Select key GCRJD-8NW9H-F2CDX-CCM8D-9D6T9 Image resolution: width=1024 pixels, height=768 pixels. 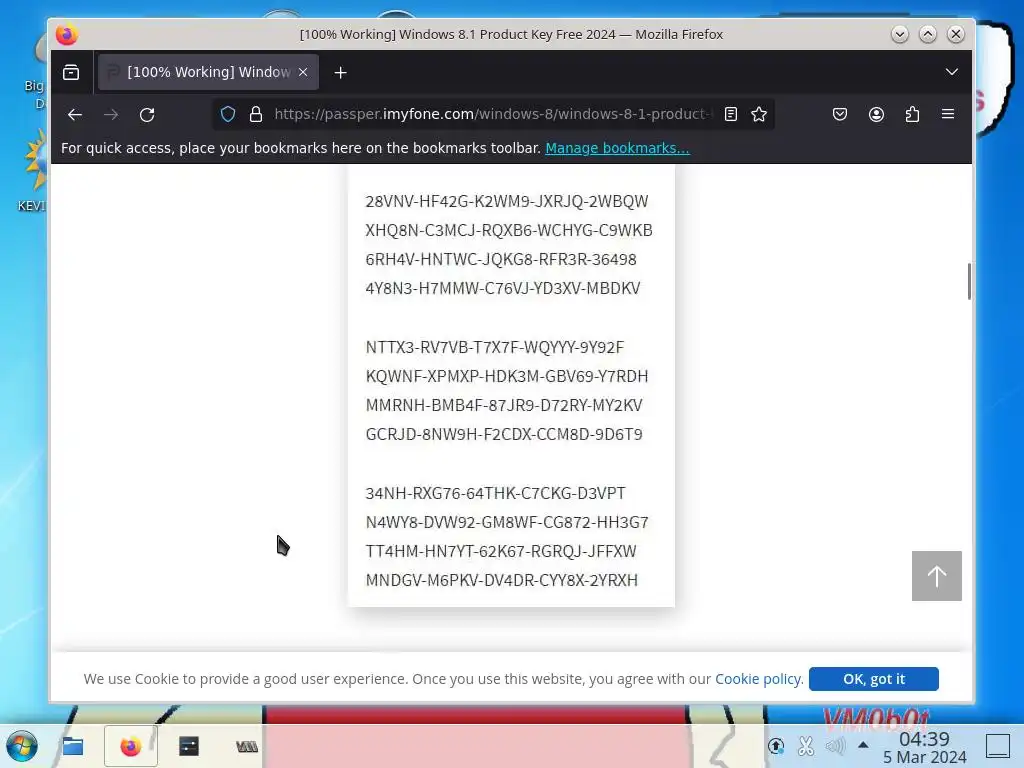point(504,434)
